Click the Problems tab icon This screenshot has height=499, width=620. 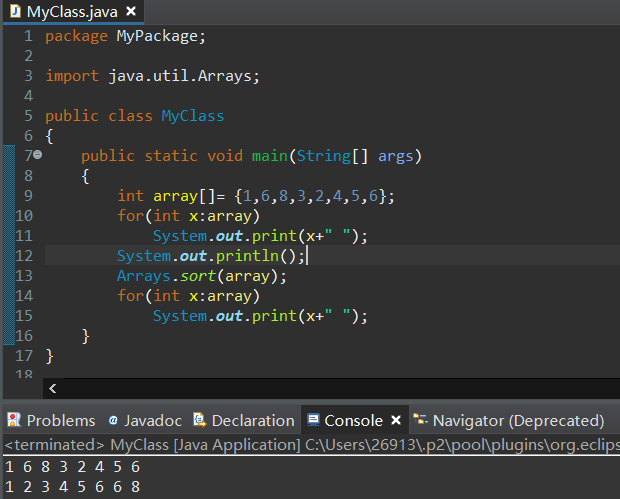pos(14,420)
